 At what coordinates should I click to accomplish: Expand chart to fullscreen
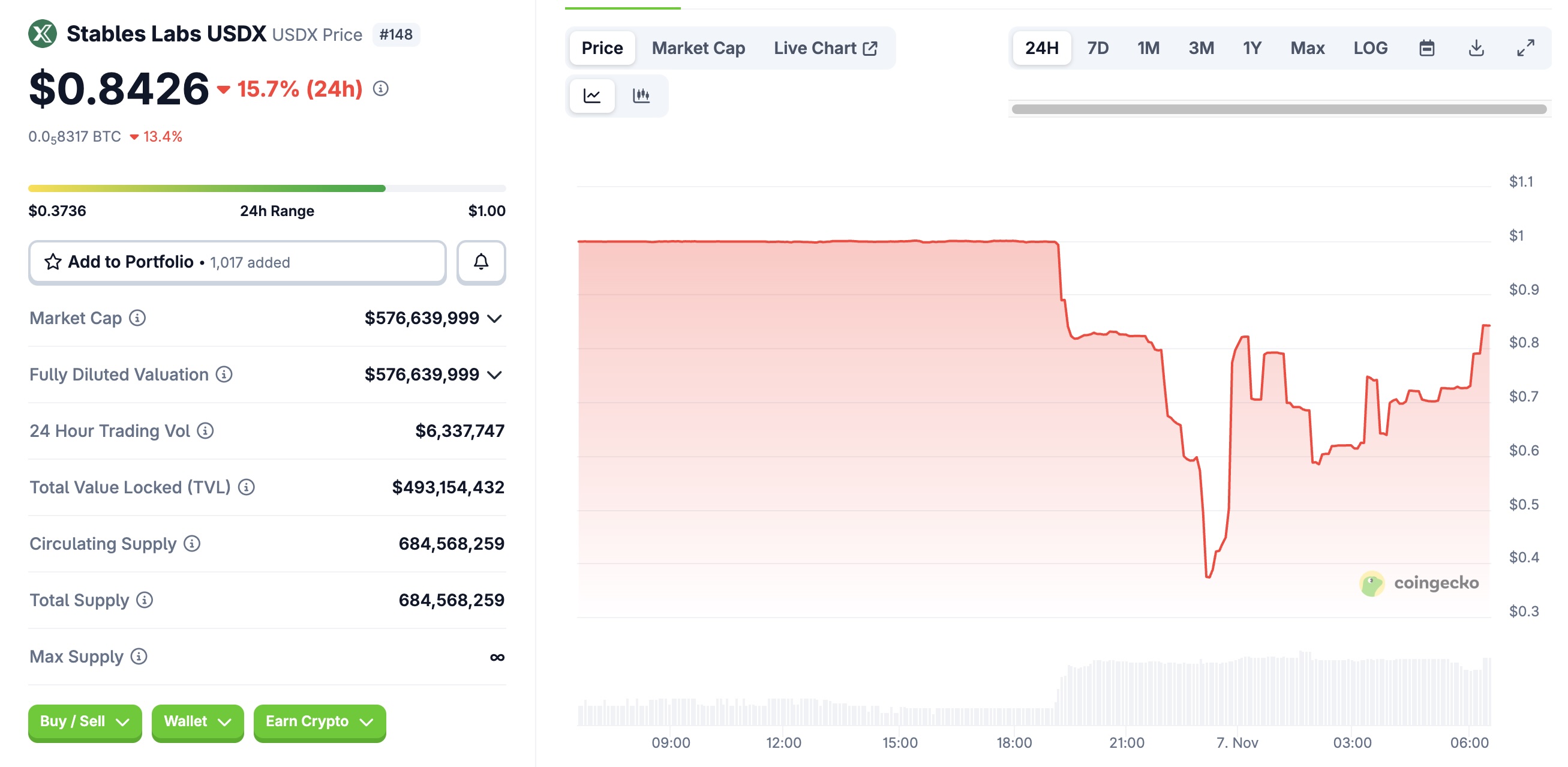[1525, 47]
